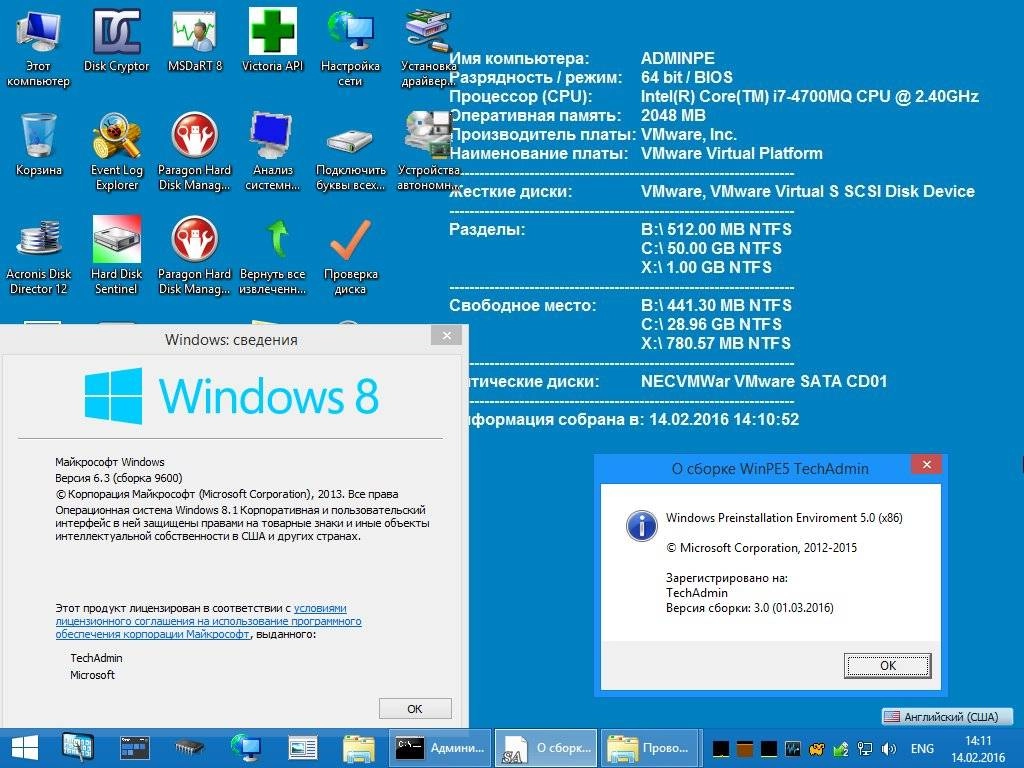
Task: Open the Корзина recycle bin
Action: point(39,144)
